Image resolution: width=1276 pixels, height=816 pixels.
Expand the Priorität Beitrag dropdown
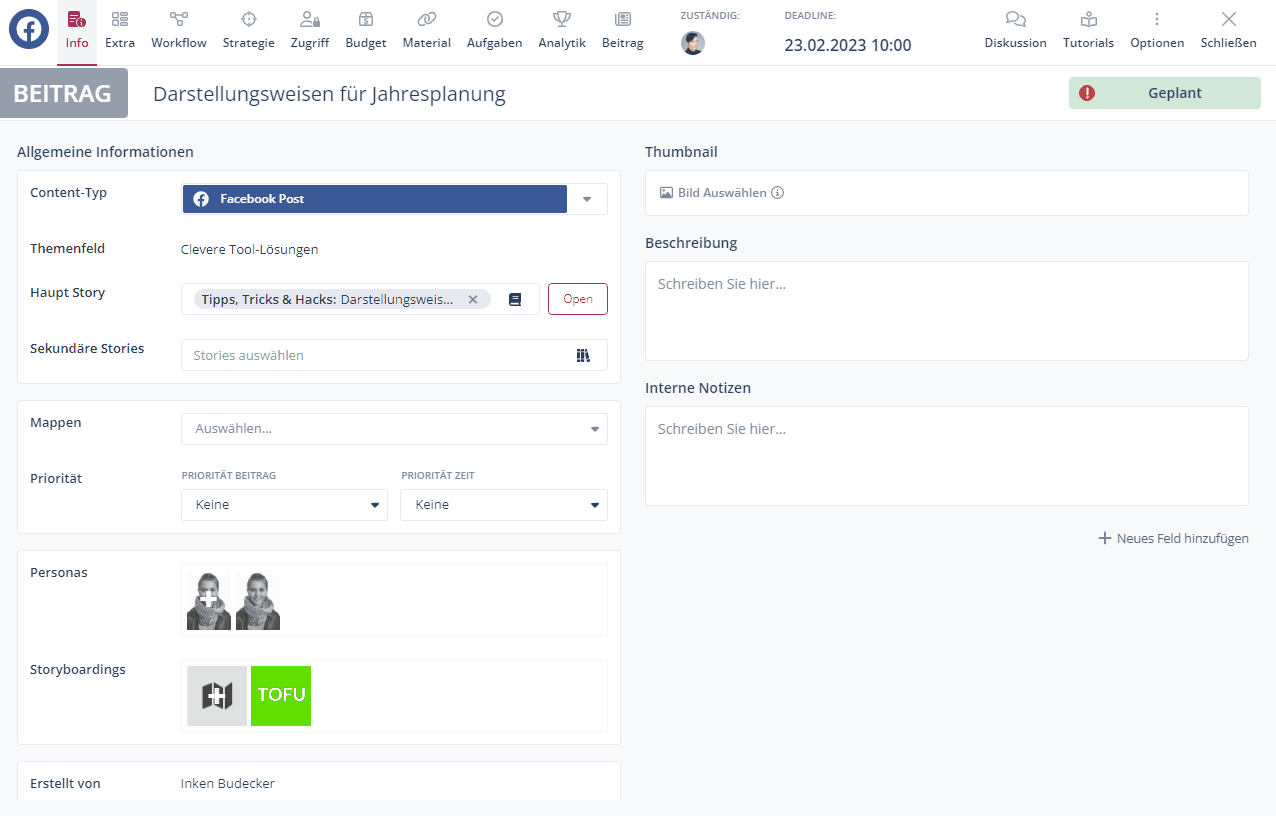284,505
